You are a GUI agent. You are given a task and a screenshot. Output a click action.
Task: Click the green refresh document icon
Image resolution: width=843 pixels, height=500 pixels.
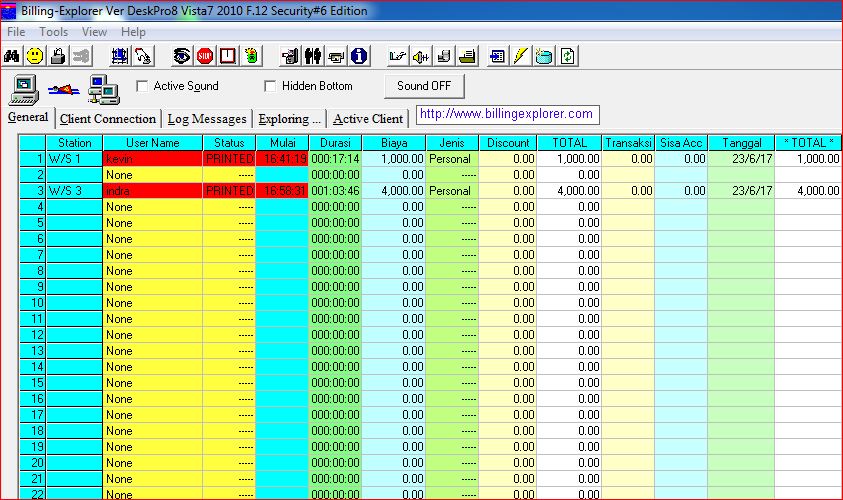tap(567, 56)
